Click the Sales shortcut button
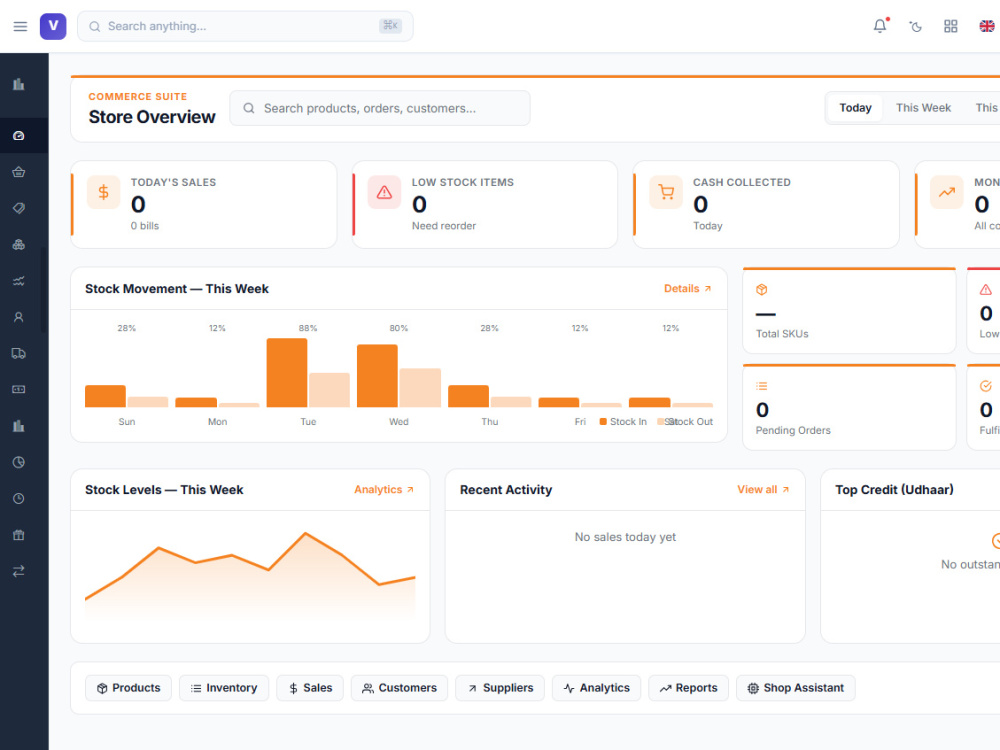 click(310, 688)
